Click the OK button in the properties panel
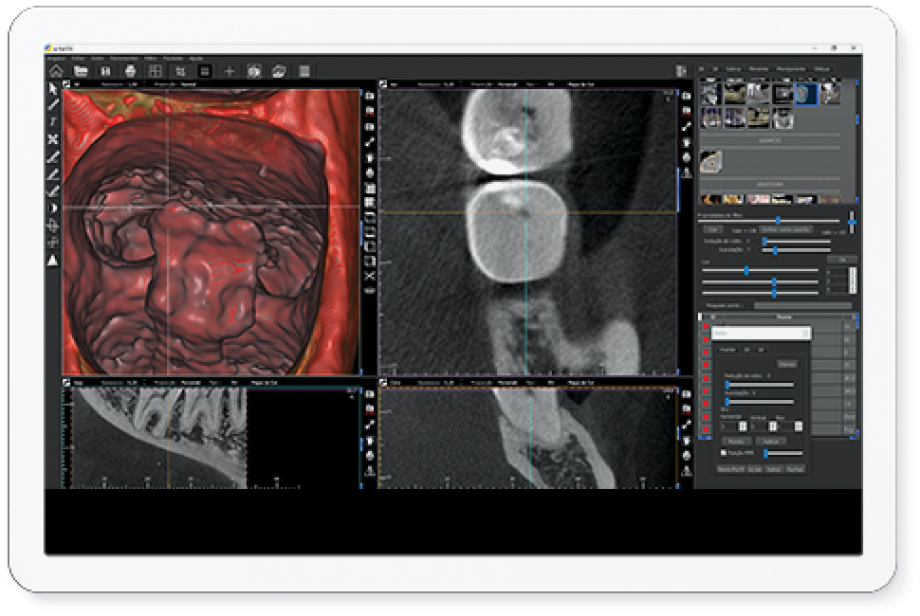 pyautogui.click(x=843, y=259)
